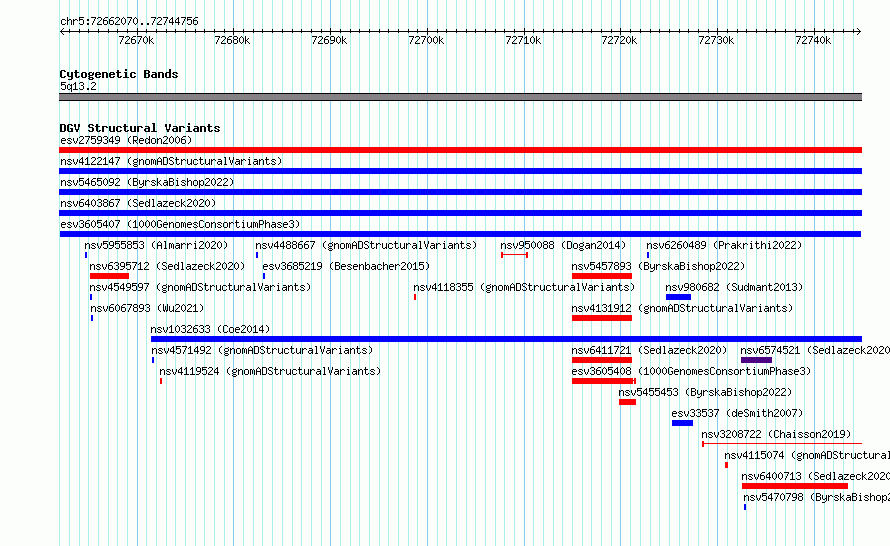Open esv3605407 (1000GenomesConsortiumPhase3) label
This screenshot has width=890, height=546.
point(180,224)
